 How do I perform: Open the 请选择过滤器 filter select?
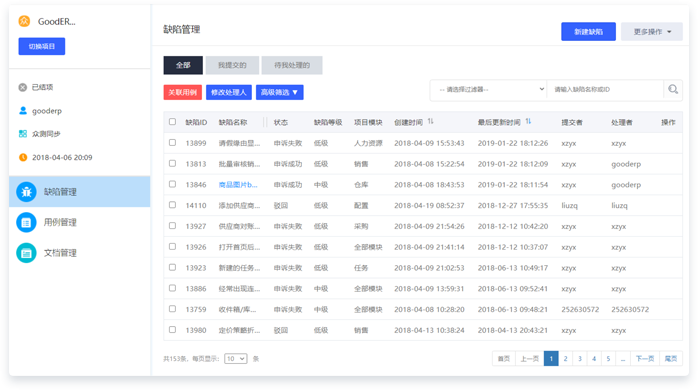pyautogui.click(x=488, y=89)
